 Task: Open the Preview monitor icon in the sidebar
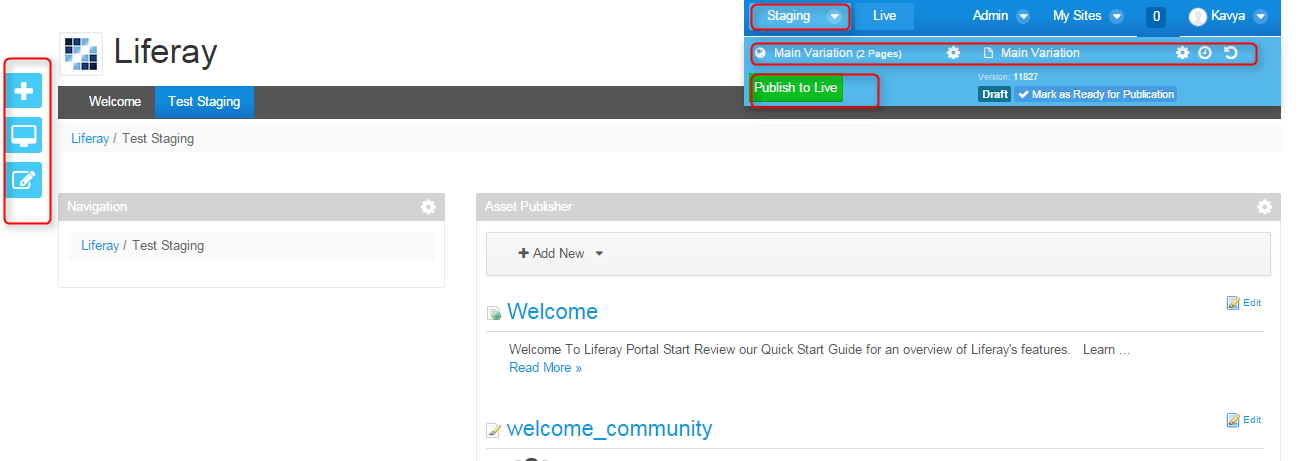[24, 135]
